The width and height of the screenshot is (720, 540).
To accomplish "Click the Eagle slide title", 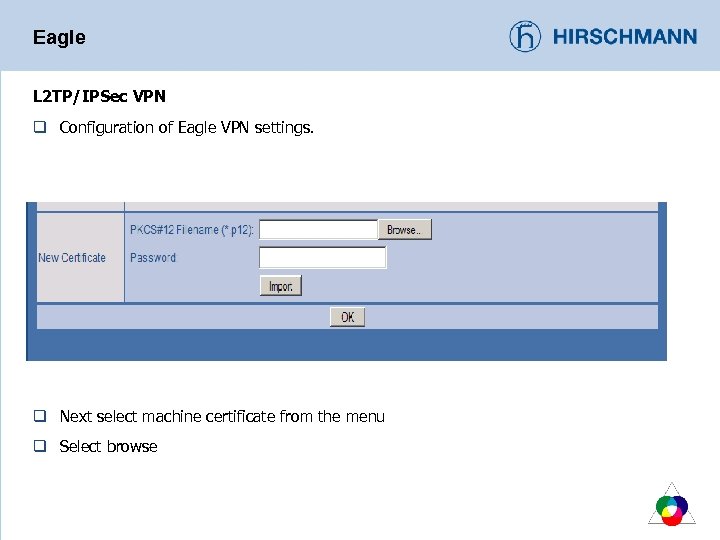I will click(59, 37).
